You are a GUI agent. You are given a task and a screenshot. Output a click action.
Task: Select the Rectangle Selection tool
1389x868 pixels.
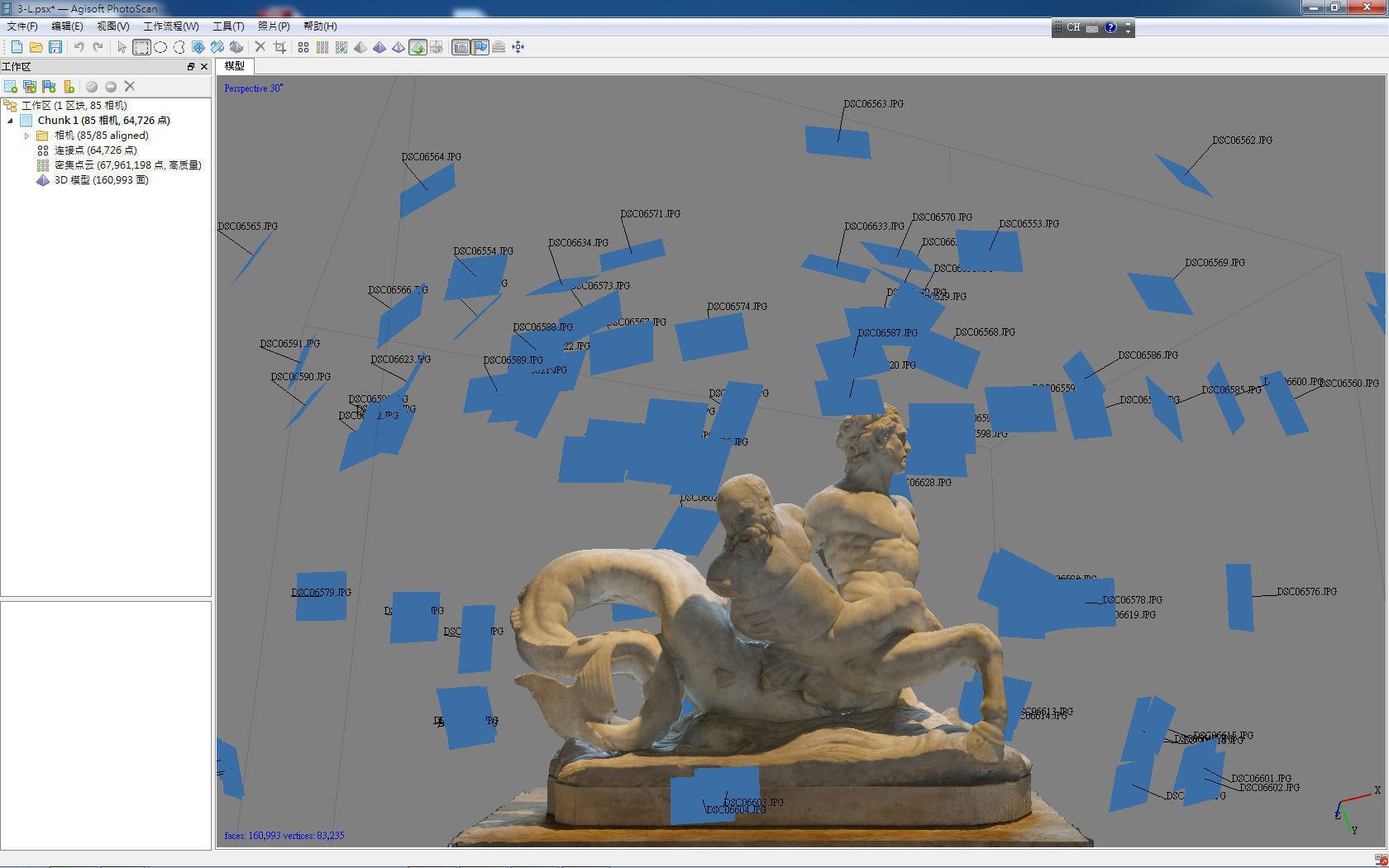click(x=141, y=47)
